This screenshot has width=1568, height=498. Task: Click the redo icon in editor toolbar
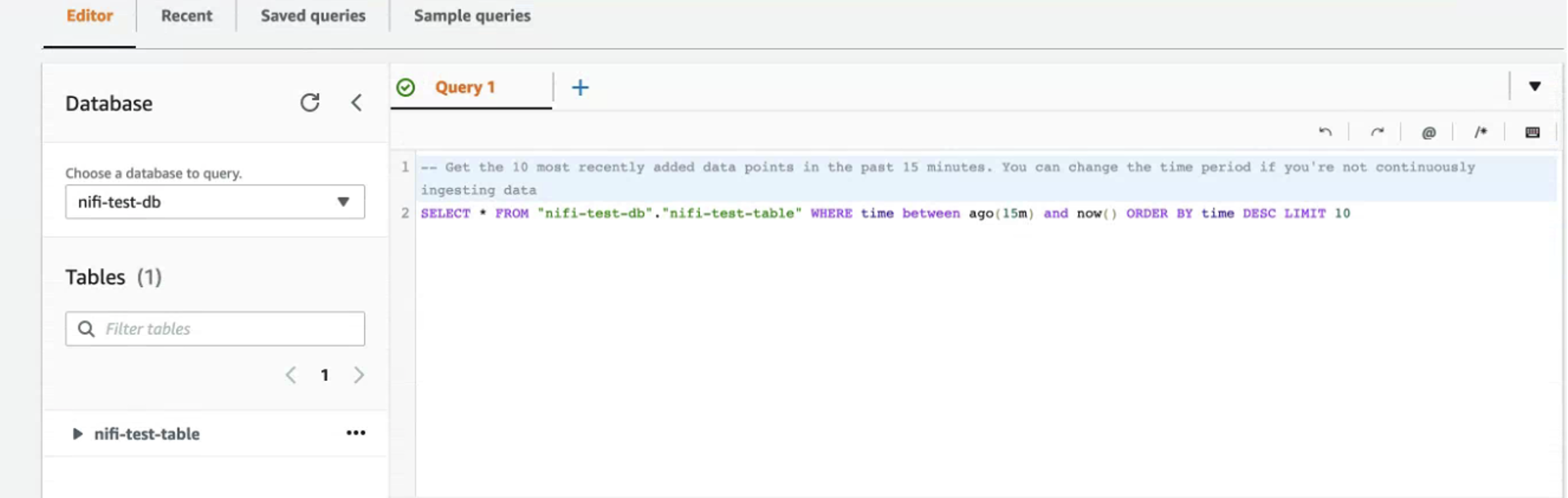[x=1377, y=132]
